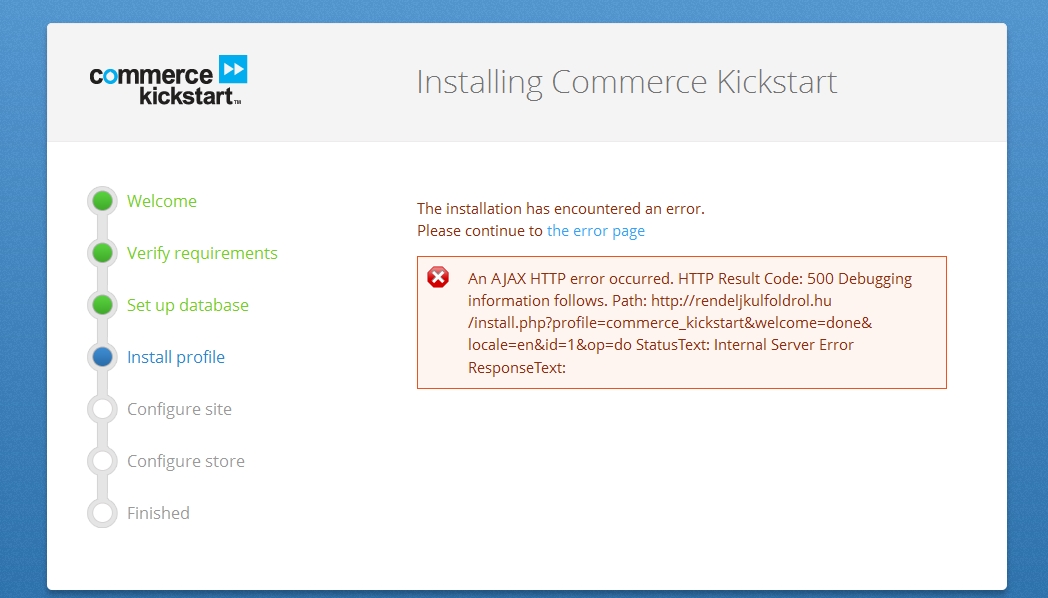The image size is (1048, 598).
Task: Select the Set up database label
Action: pos(188,305)
